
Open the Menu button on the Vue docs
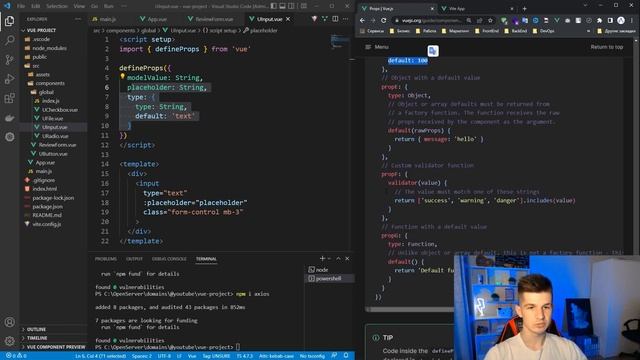(377, 47)
